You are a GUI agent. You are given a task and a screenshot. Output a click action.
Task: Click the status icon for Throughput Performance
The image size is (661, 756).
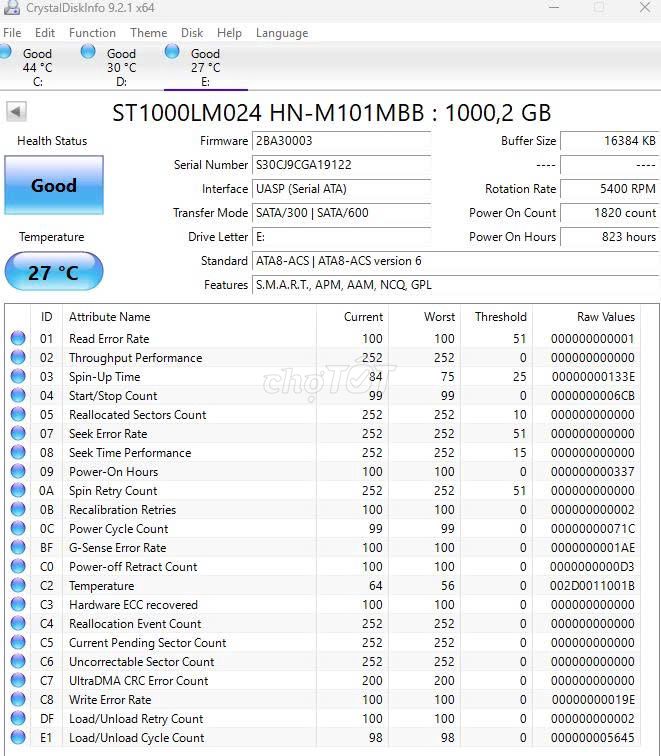point(18,357)
